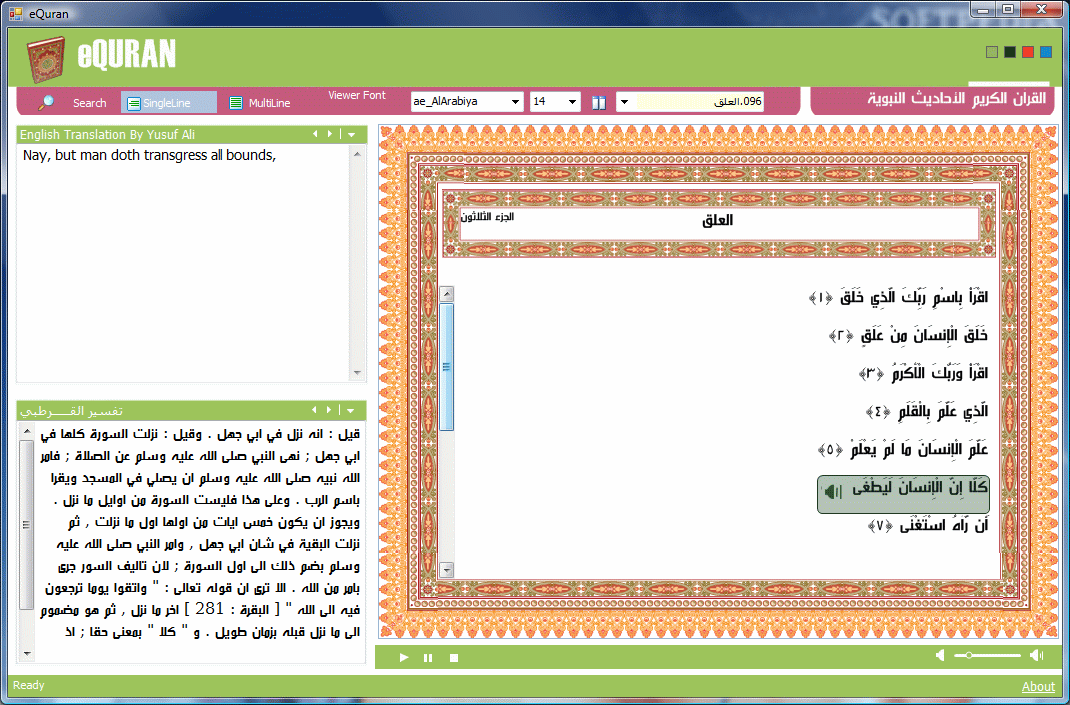Click the eQuran title bar icon
1070x705 pixels.
(16, 14)
